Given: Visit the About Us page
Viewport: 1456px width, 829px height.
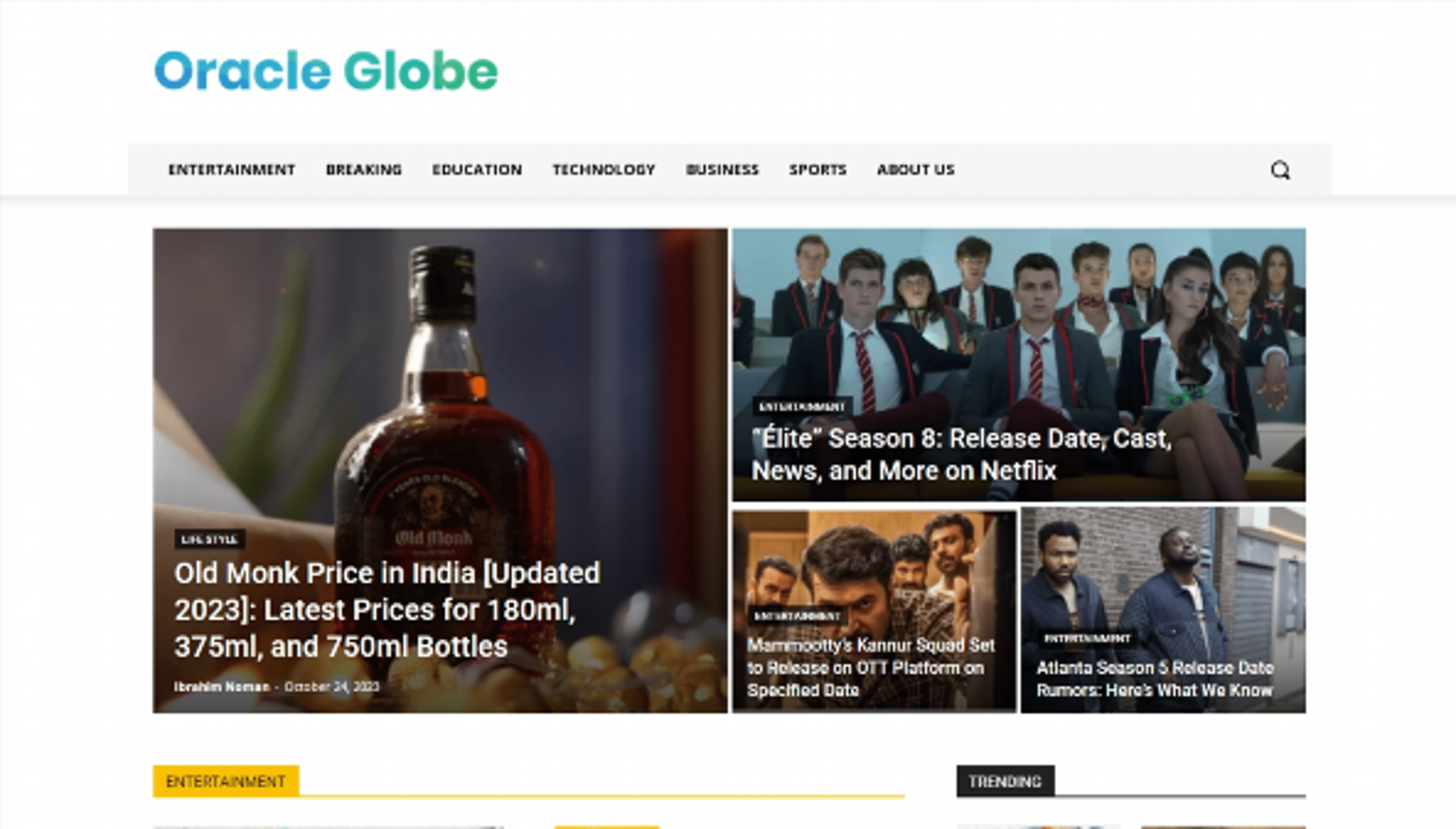Looking at the screenshot, I should 915,170.
